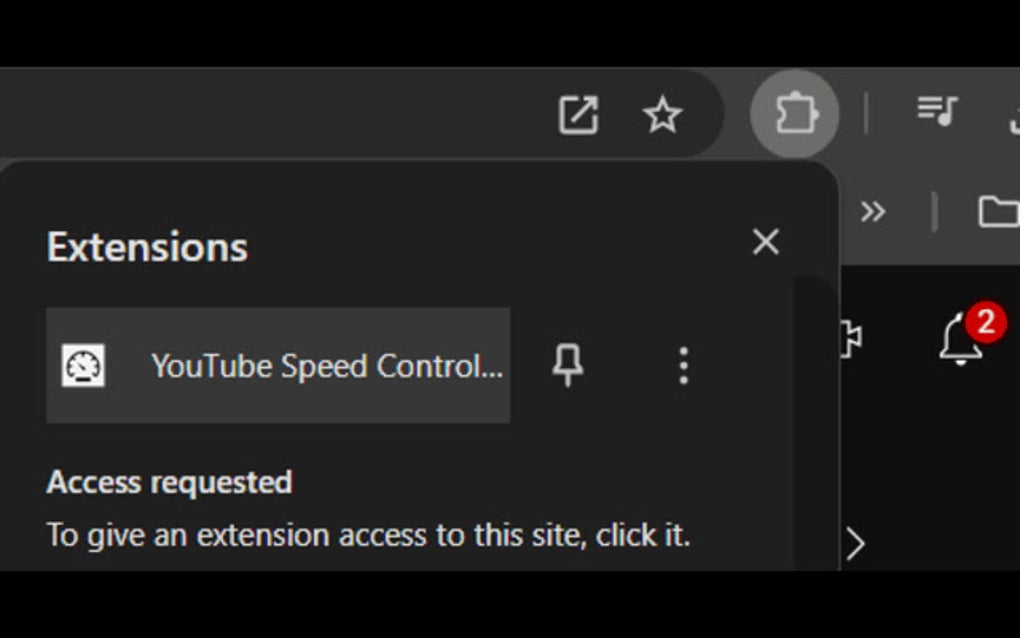Click the Access requested label
The image size is (1020, 638).
168,482
